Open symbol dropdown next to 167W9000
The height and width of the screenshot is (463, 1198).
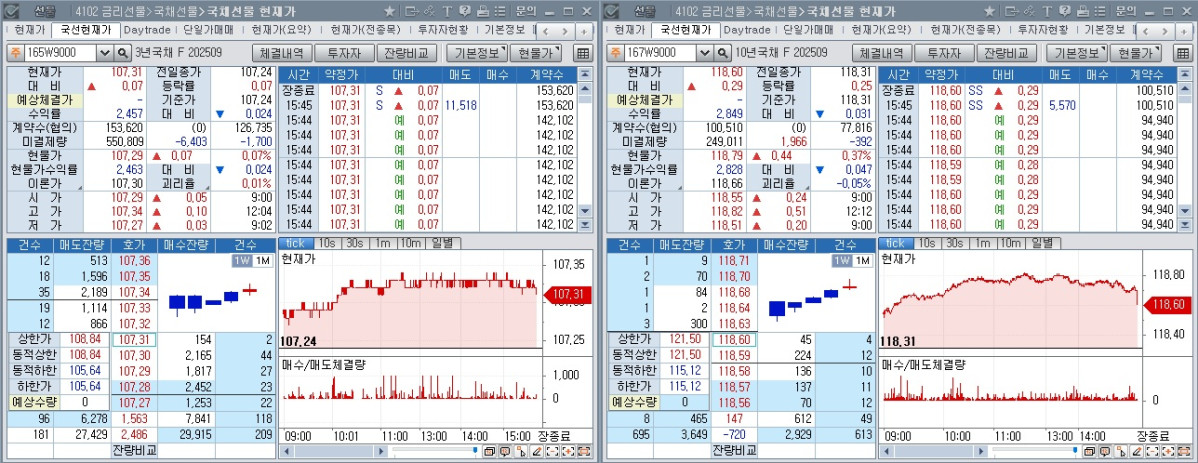(x=704, y=53)
